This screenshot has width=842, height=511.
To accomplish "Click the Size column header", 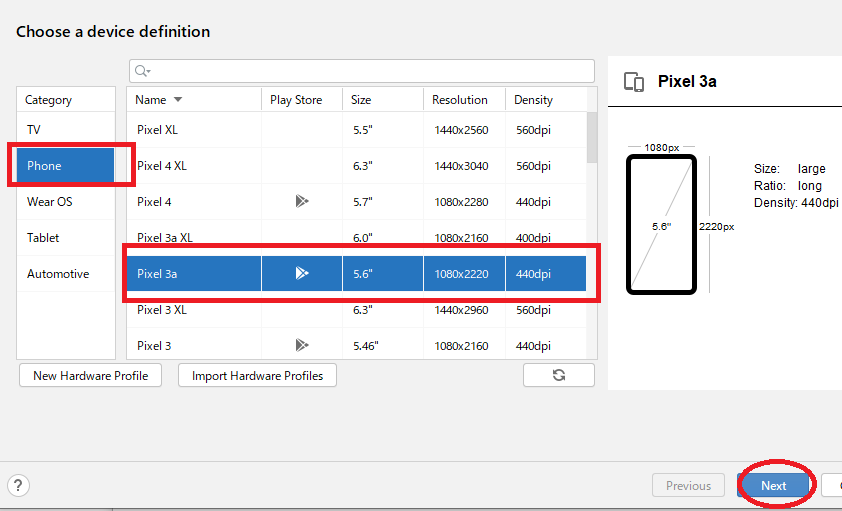I will (383, 99).
